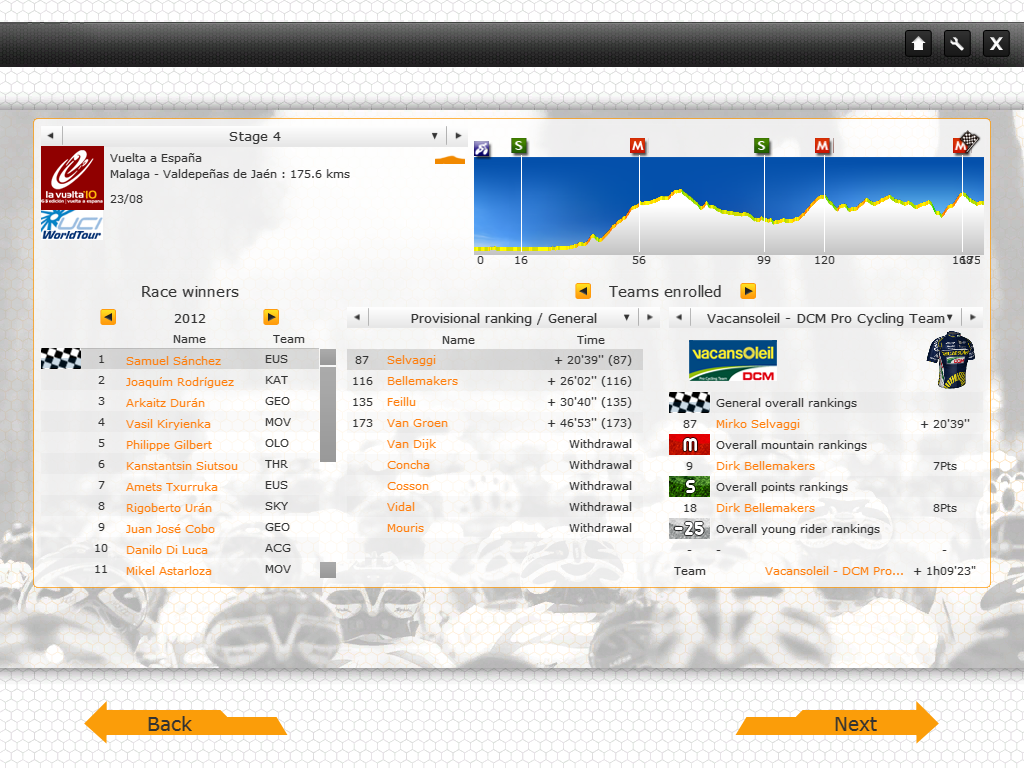
Task: Click the home icon in top bar
Action: coord(918,43)
